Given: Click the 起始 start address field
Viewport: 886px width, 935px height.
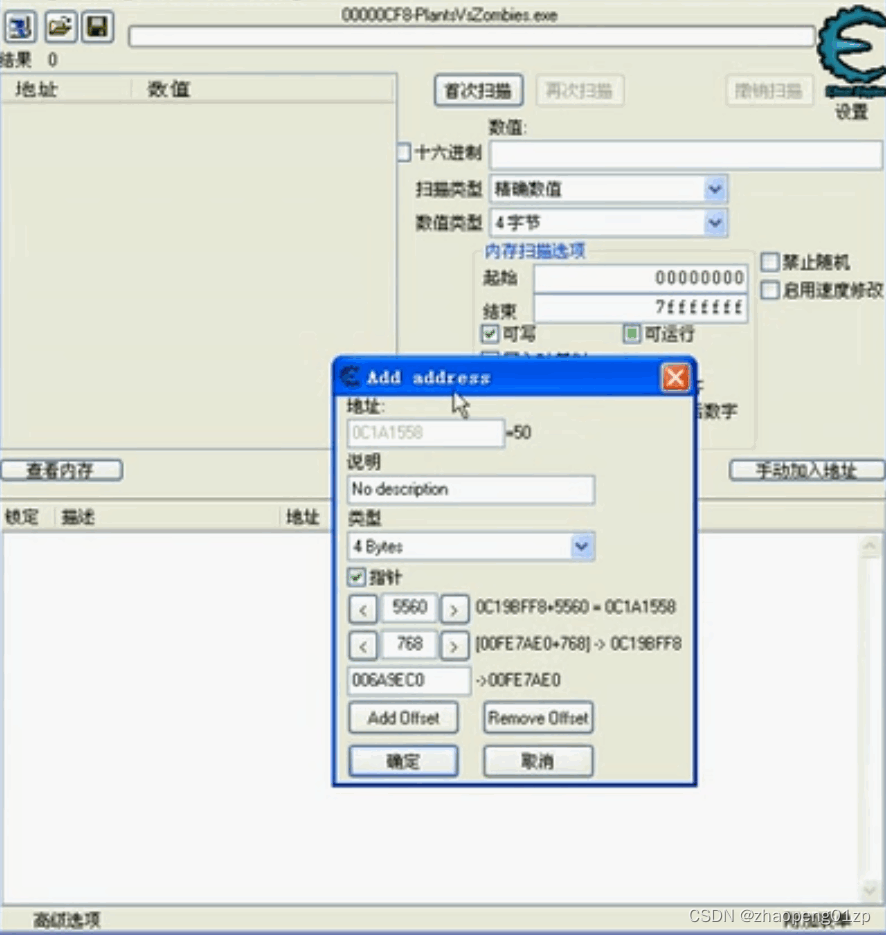Looking at the screenshot, I should 640,278.
